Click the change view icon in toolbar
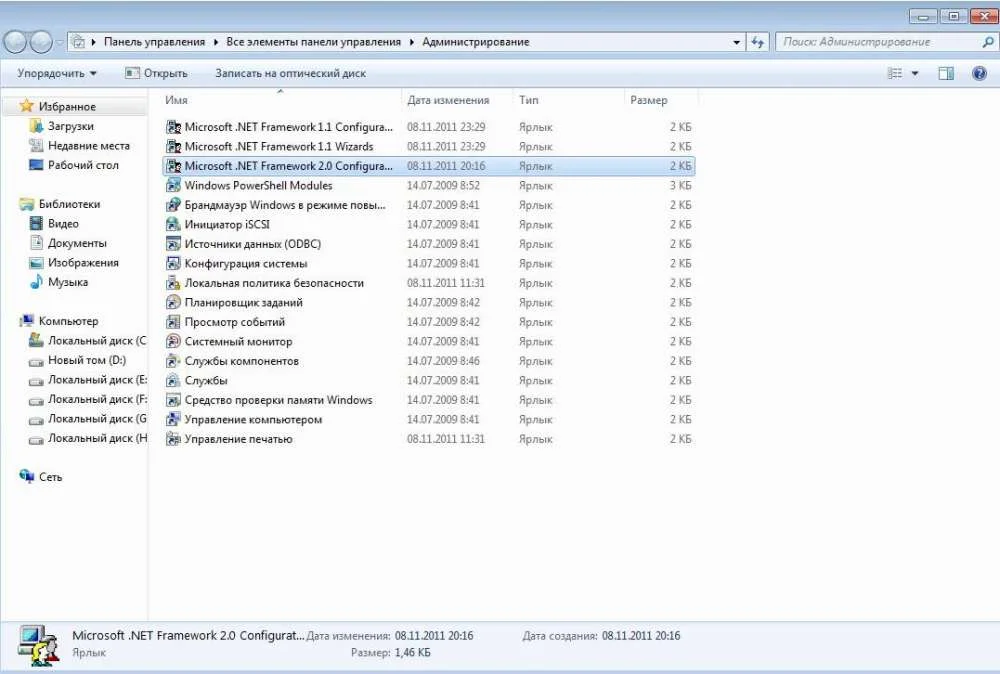 [x=895, y=73]
